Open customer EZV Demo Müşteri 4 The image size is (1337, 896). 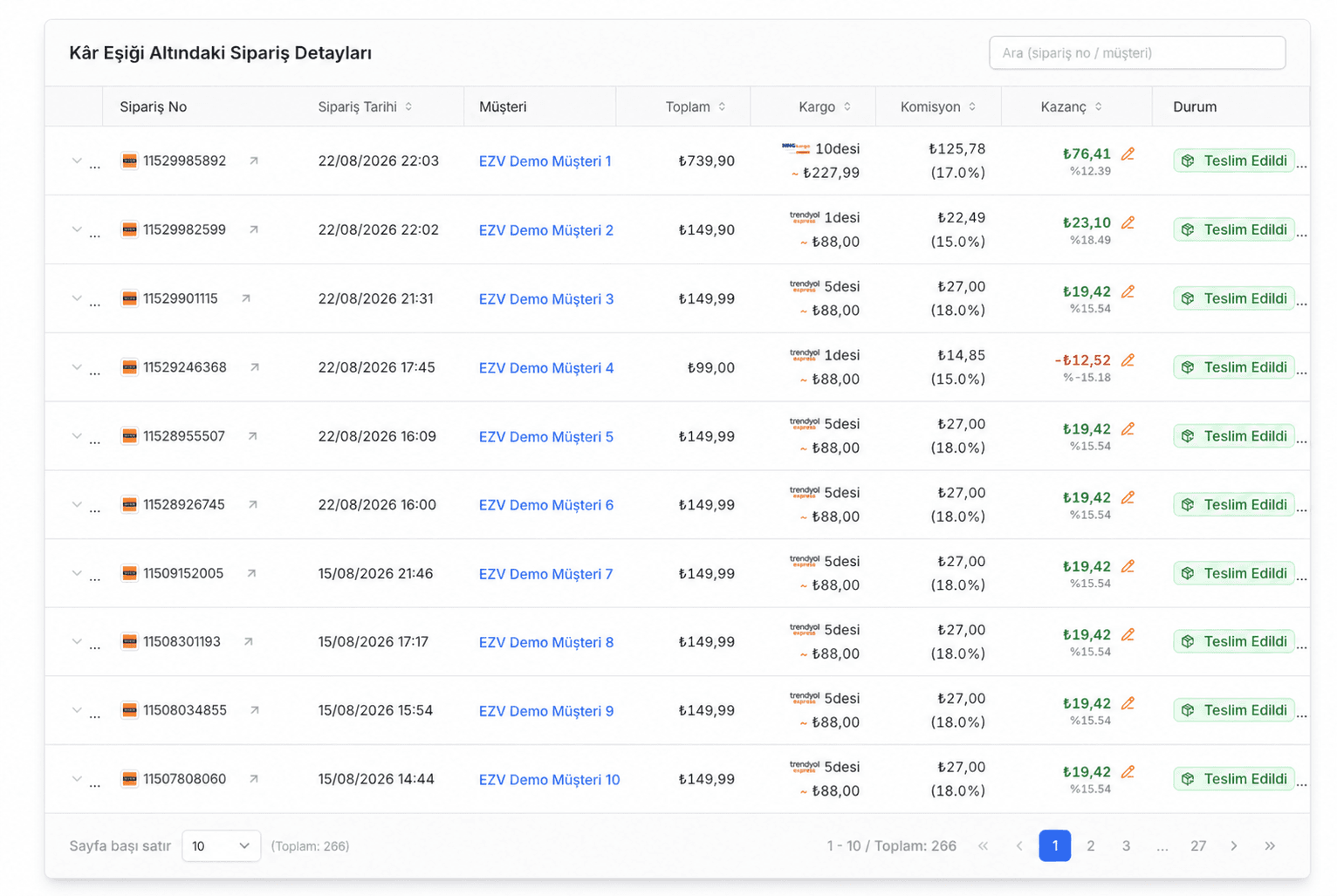tap(546, 368)
